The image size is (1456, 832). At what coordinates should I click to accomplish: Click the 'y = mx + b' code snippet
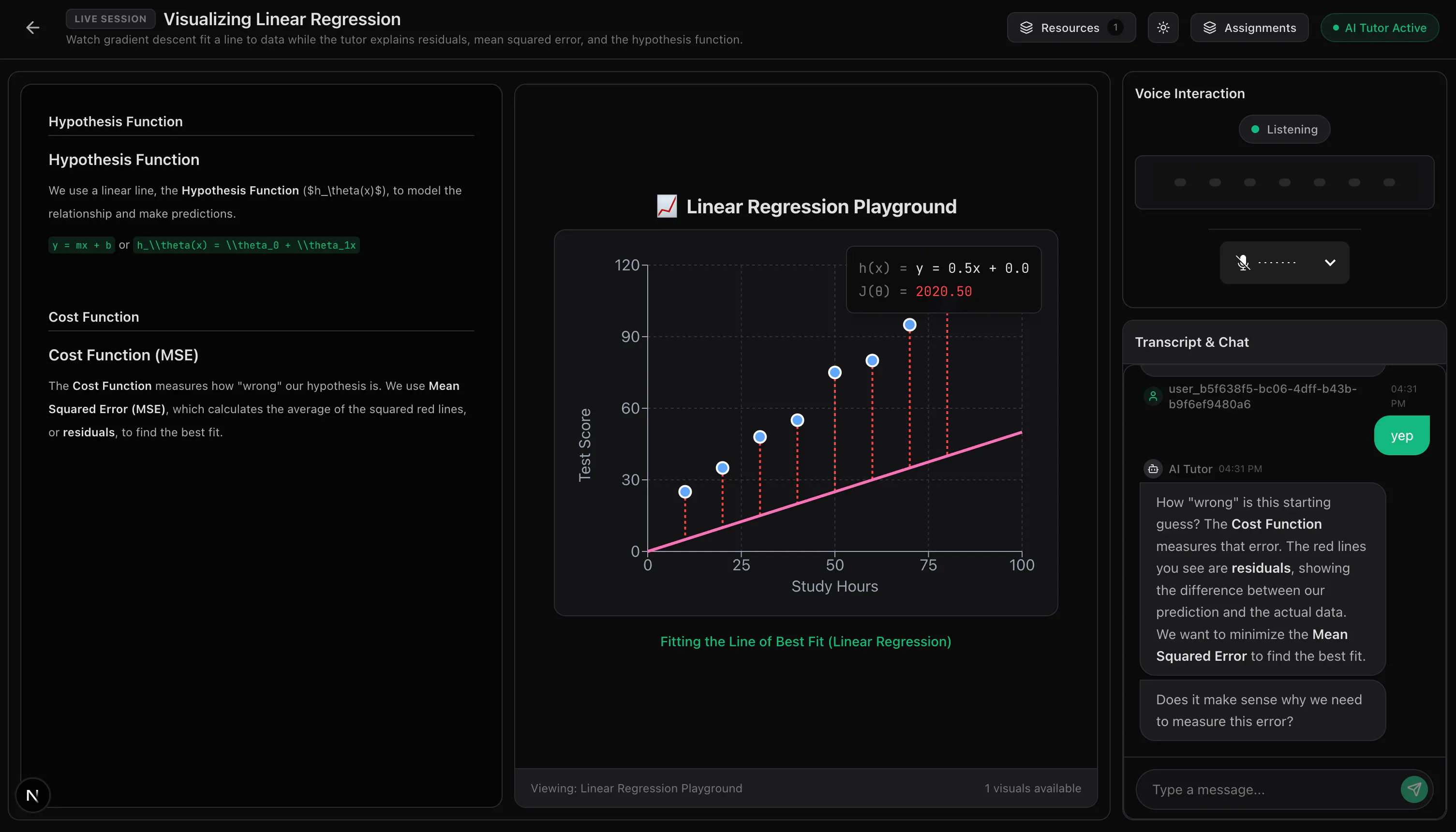82,245
